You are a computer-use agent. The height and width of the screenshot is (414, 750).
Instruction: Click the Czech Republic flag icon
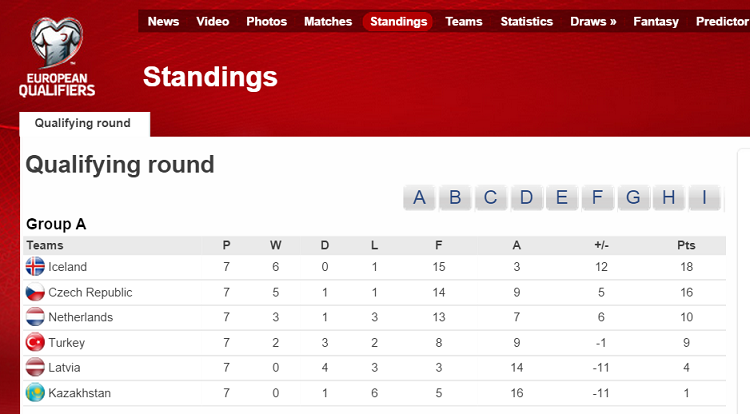pos(36,293)
